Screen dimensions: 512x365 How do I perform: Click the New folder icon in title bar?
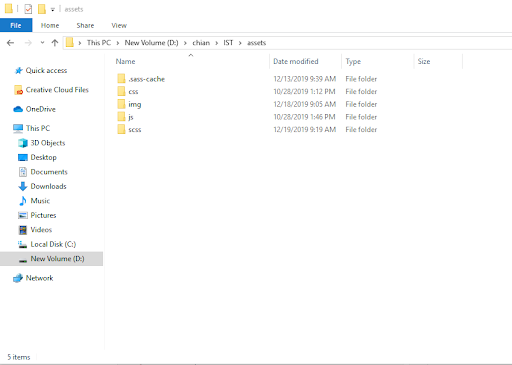point(42,9)
